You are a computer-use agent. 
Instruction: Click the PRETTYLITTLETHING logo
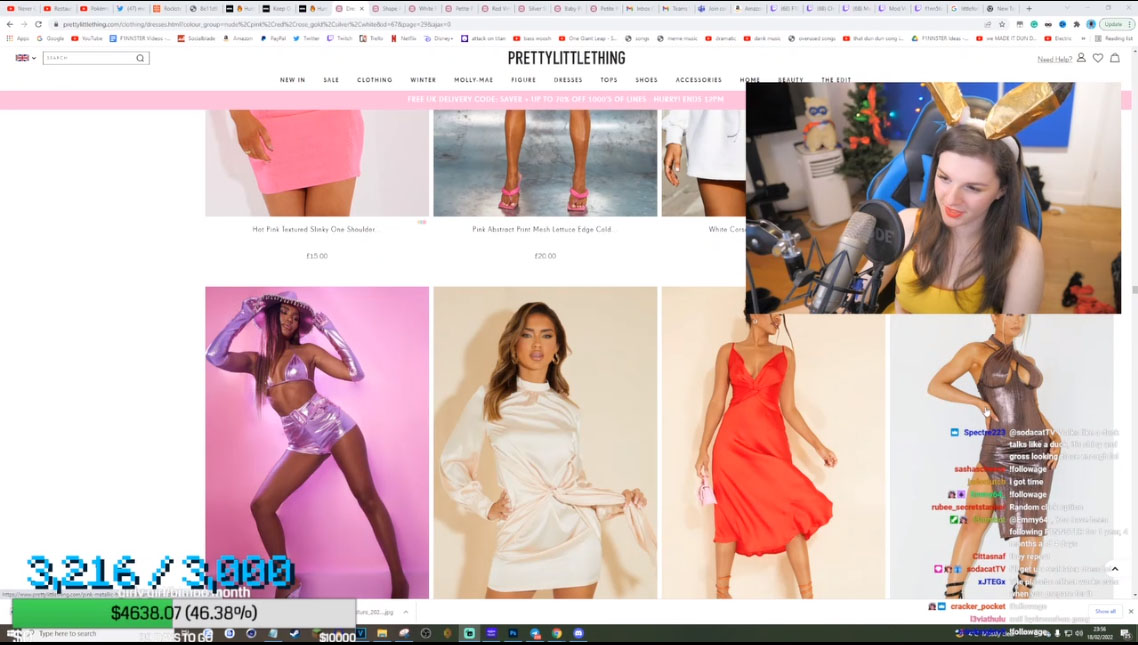point(566,58)
